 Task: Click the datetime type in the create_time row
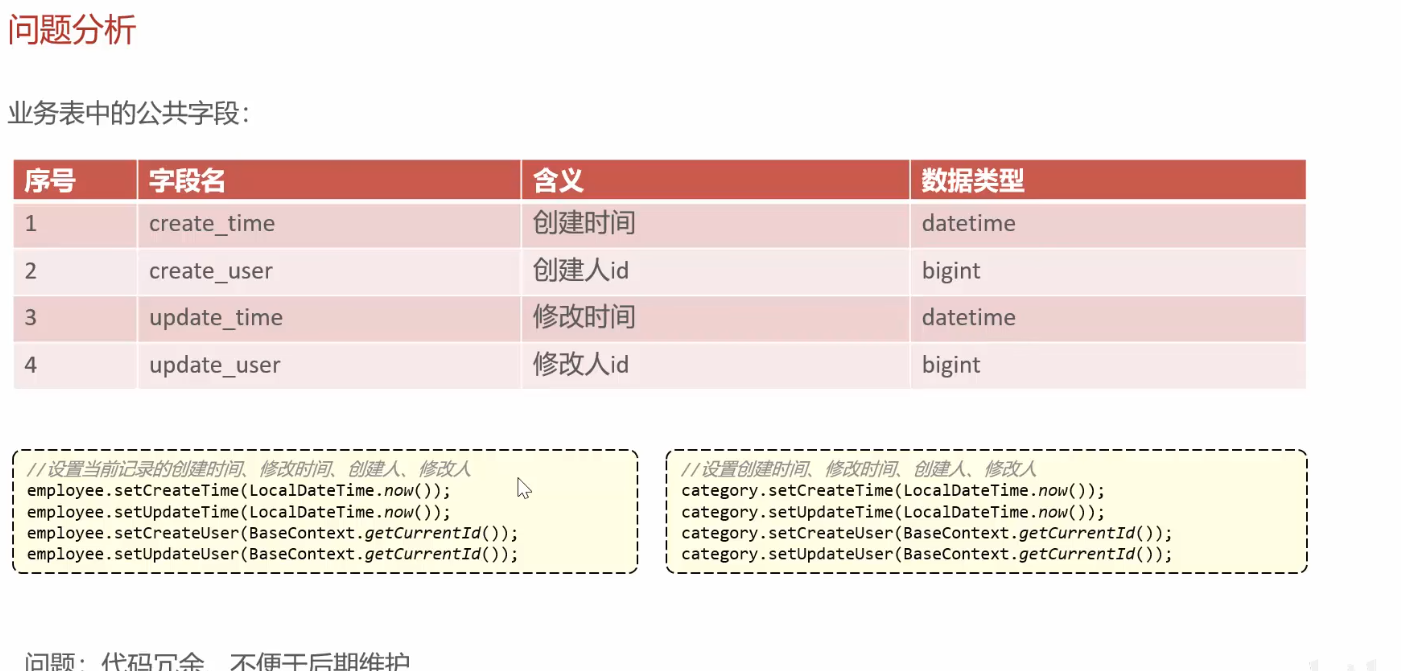click(968, 224)
